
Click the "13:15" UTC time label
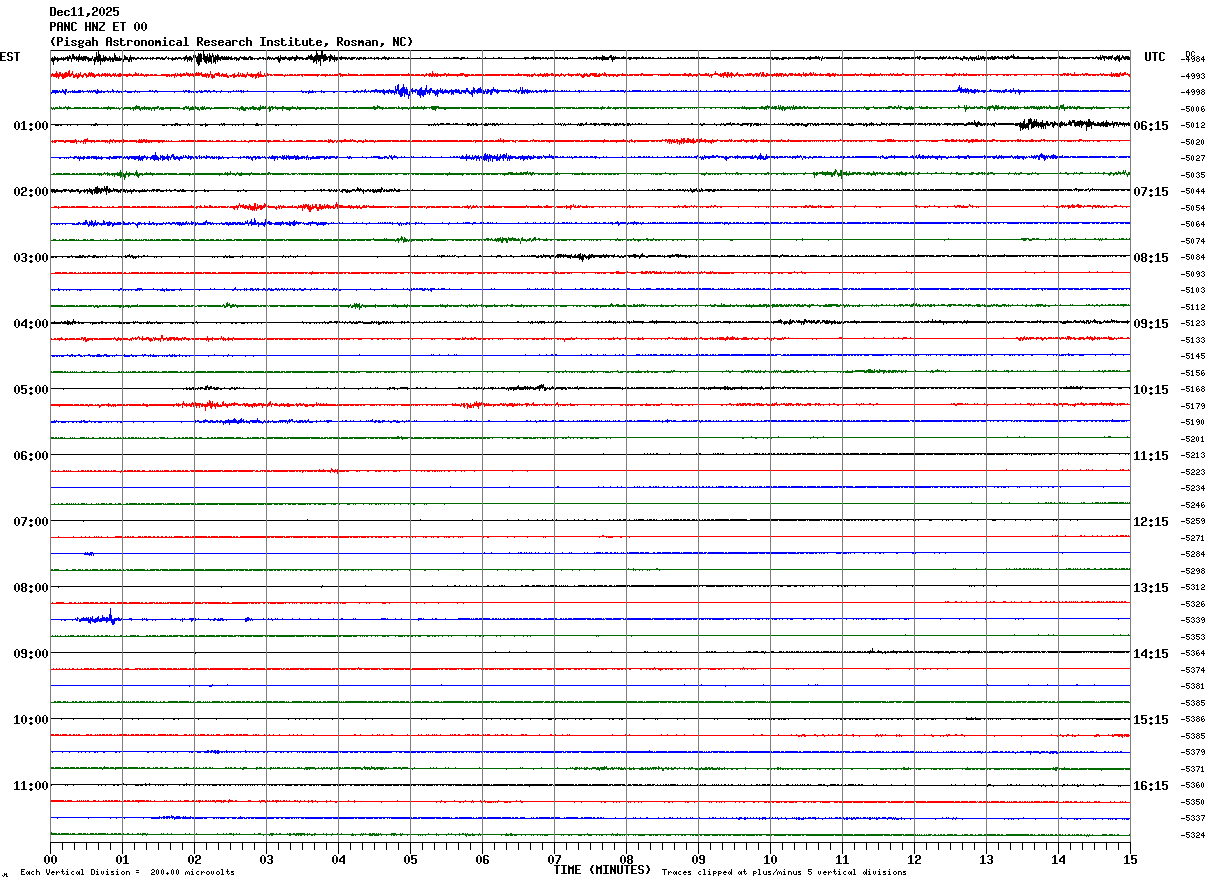click(x=1151, y=588)
